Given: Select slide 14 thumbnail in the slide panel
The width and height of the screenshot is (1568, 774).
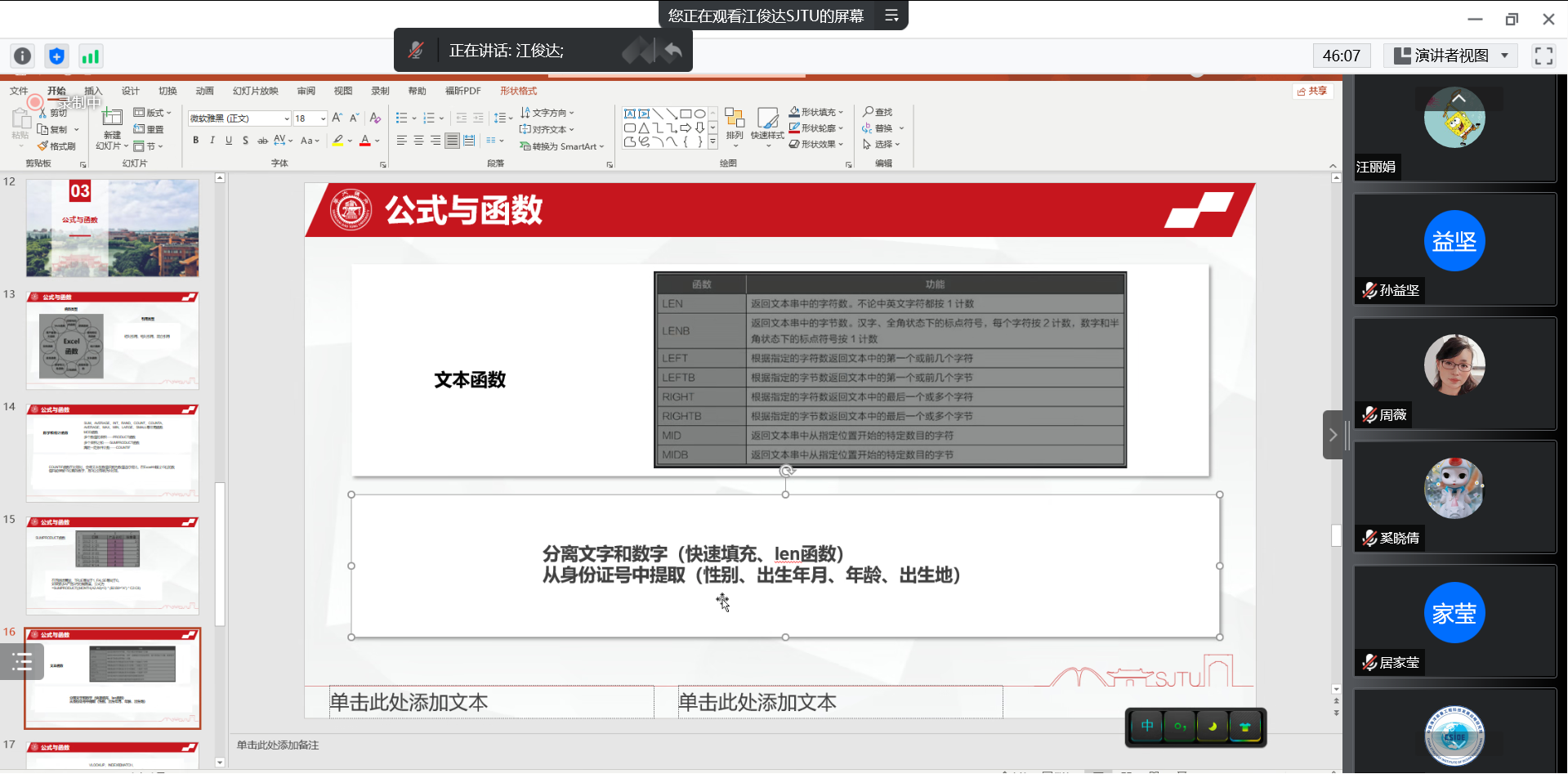Looking at the screenshot, I should point(112,452).
